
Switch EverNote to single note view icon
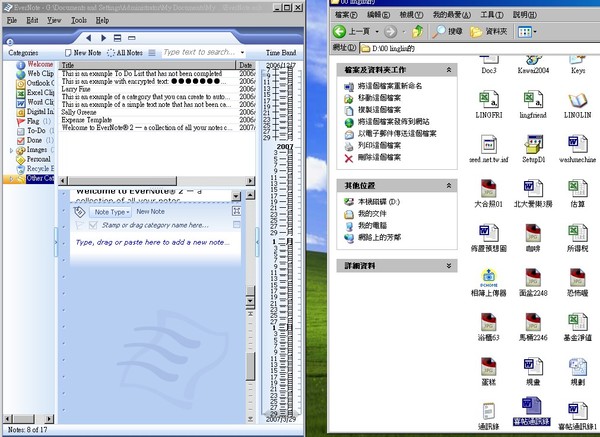coord(132,38)
